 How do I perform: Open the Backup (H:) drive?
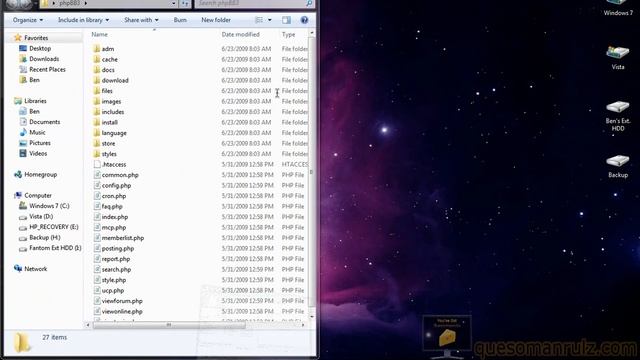pyautogui.click(x=44, y=238)
